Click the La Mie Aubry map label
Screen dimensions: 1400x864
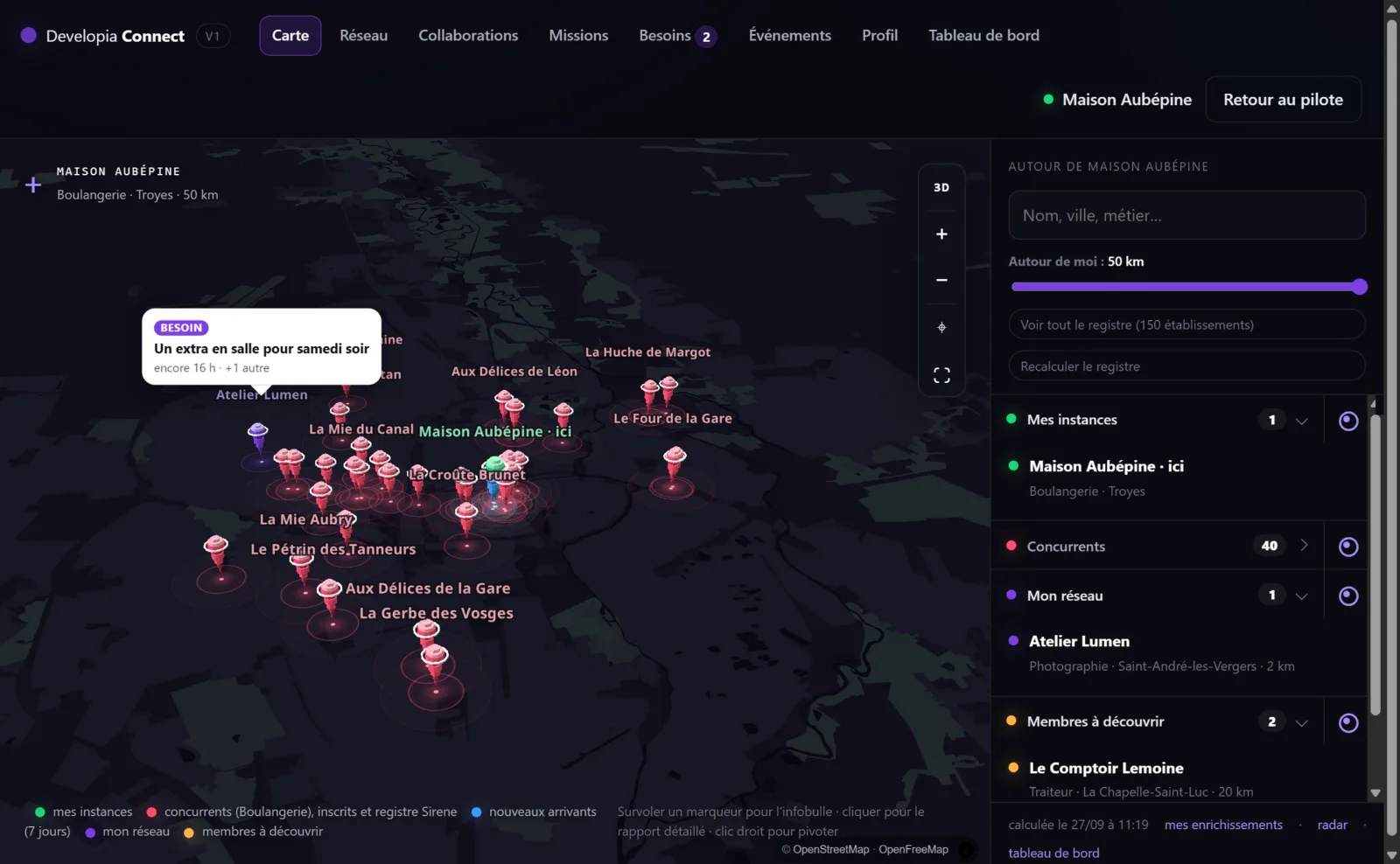tap(305, 519)
